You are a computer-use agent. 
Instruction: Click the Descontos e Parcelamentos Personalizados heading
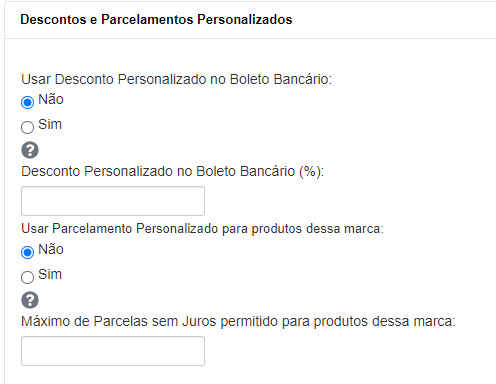(156, 19)
